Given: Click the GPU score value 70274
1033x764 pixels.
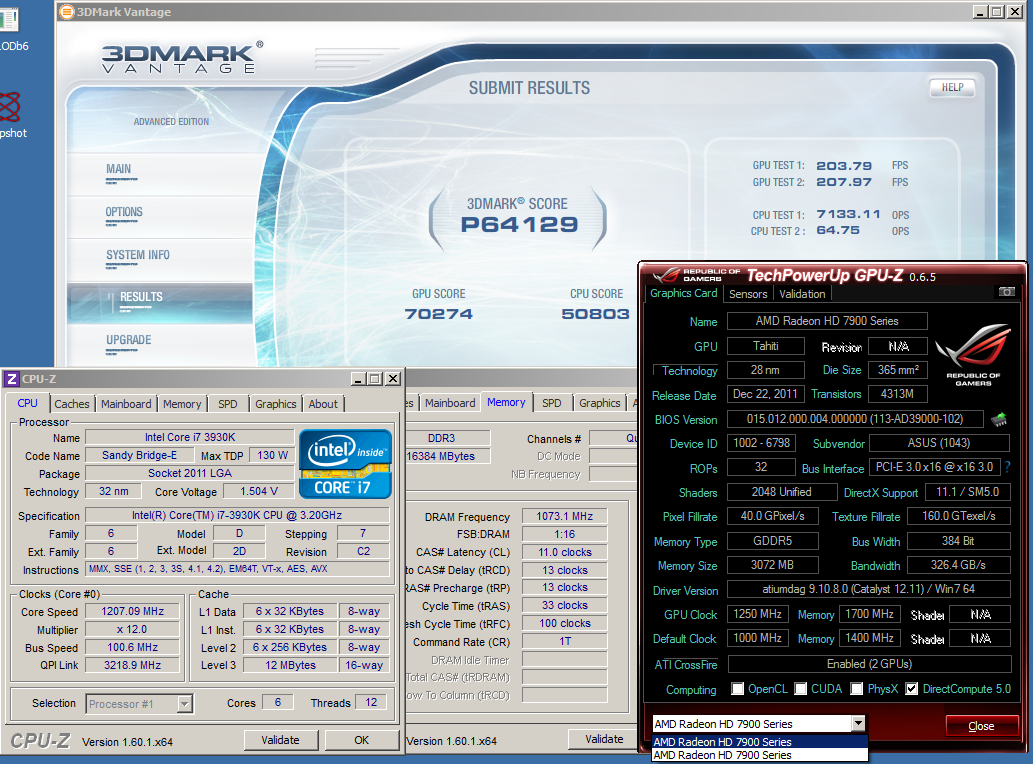Looking at the screenshot, I should tap(439, 314).
